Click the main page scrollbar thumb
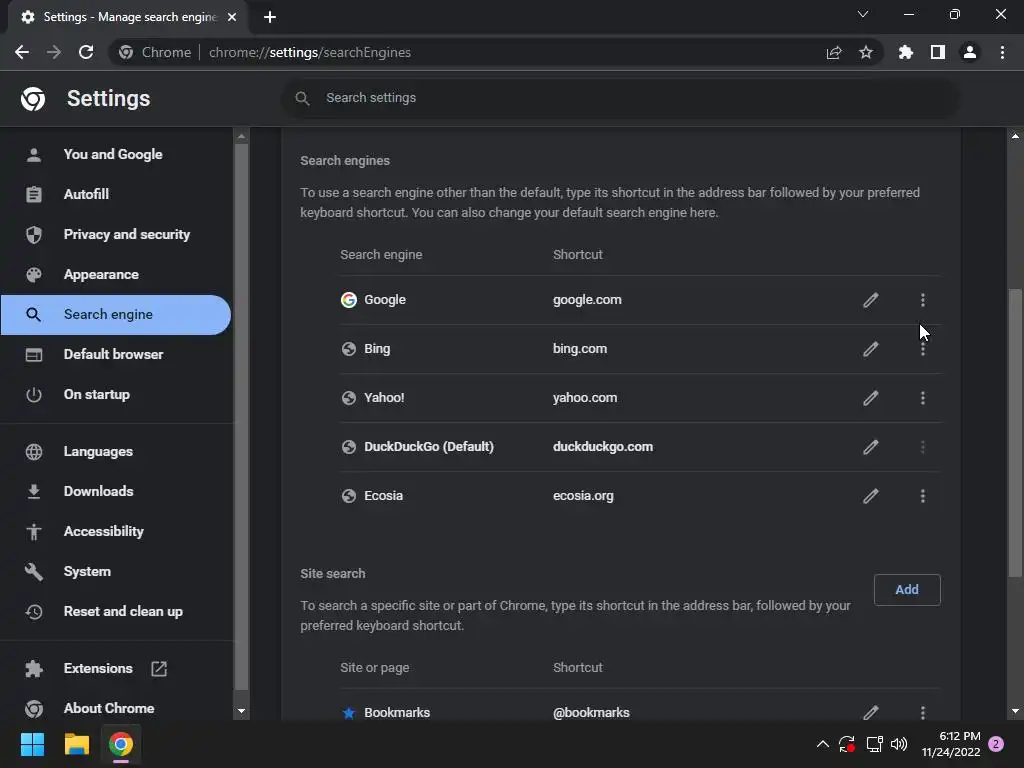This screenshot has height=768, width=1024. (x=1015, y=432)
